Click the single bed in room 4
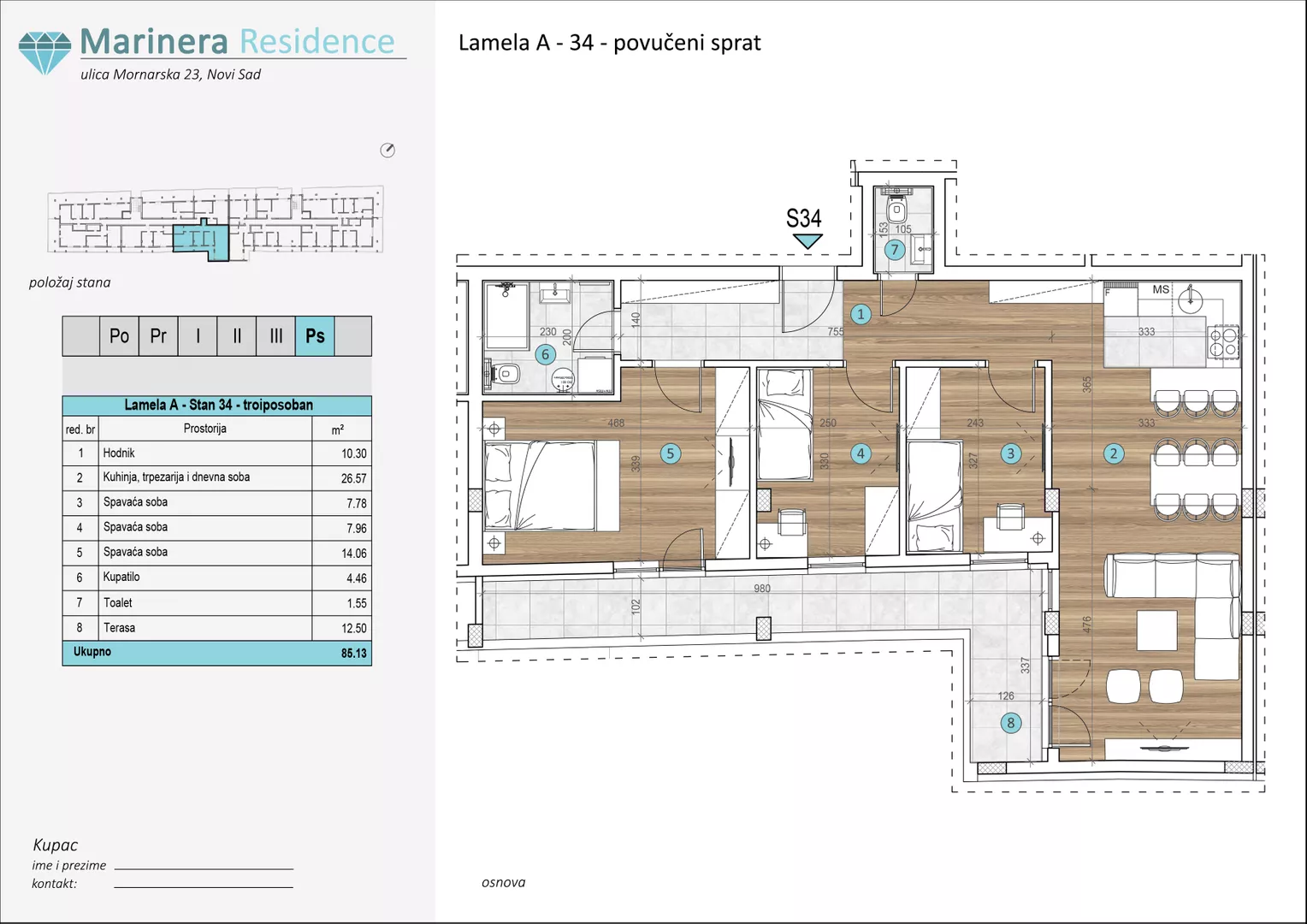 point(785,424)
